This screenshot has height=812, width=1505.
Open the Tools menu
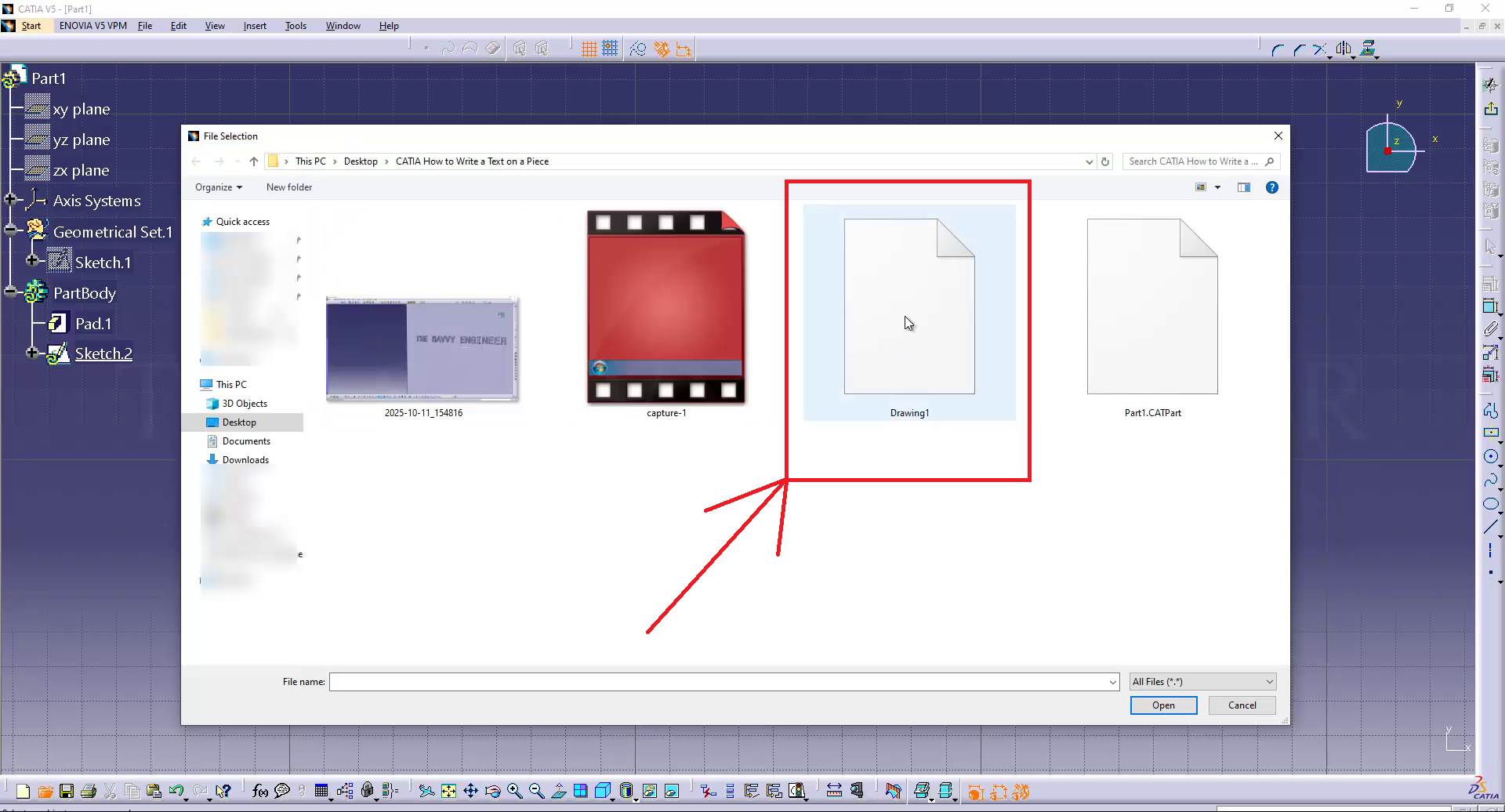pyautogui.click(x=296, y=26)
